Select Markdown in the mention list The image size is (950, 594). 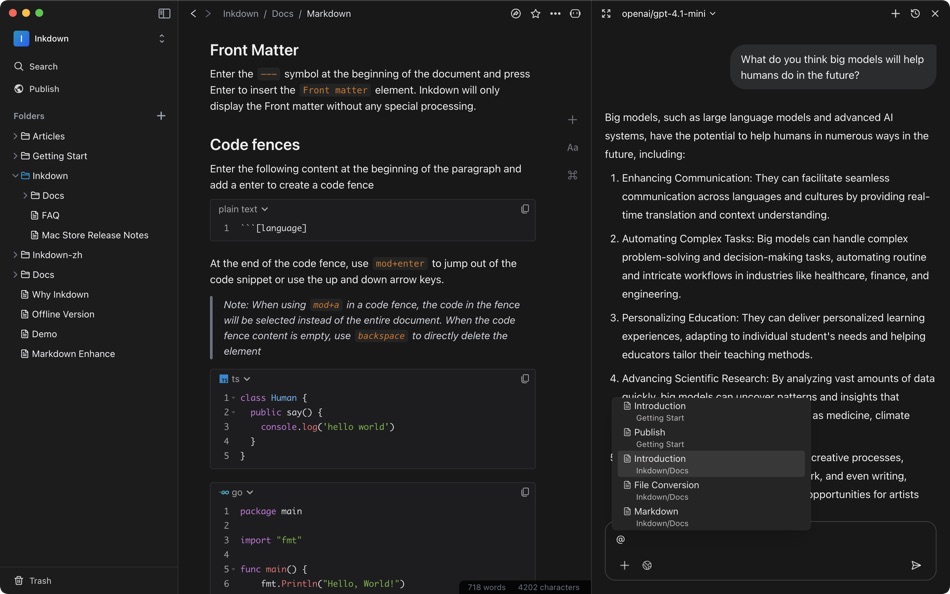pos(711,517)
